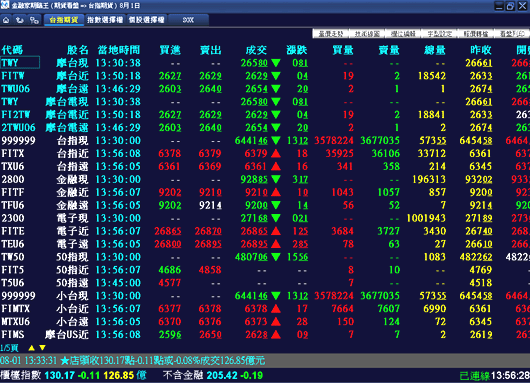The width and height of the screenshot is (530, 385).
Task: Open the SGX tab
Action: 188,20
